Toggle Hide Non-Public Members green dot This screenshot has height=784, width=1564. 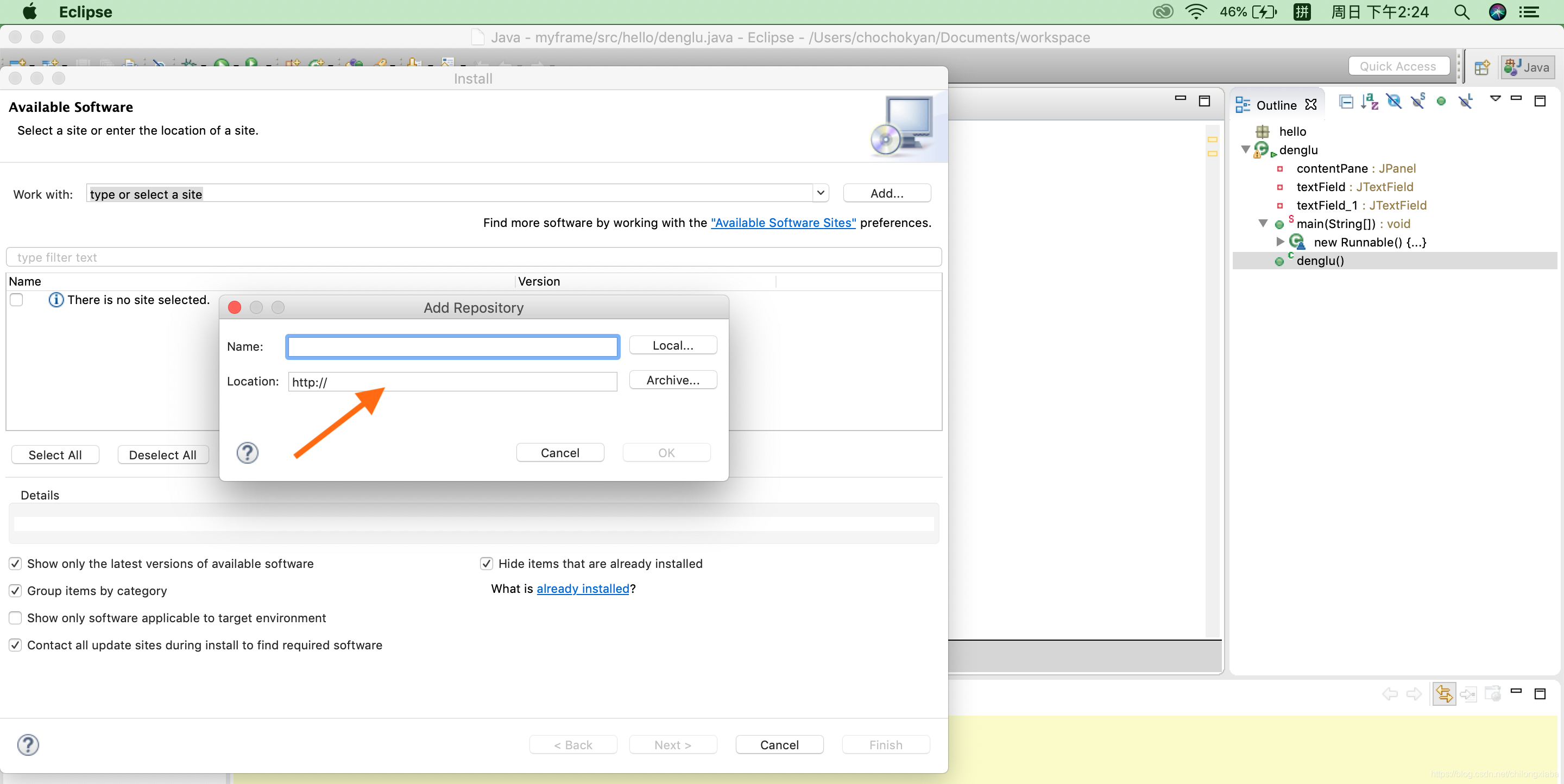click(1441, 102)
